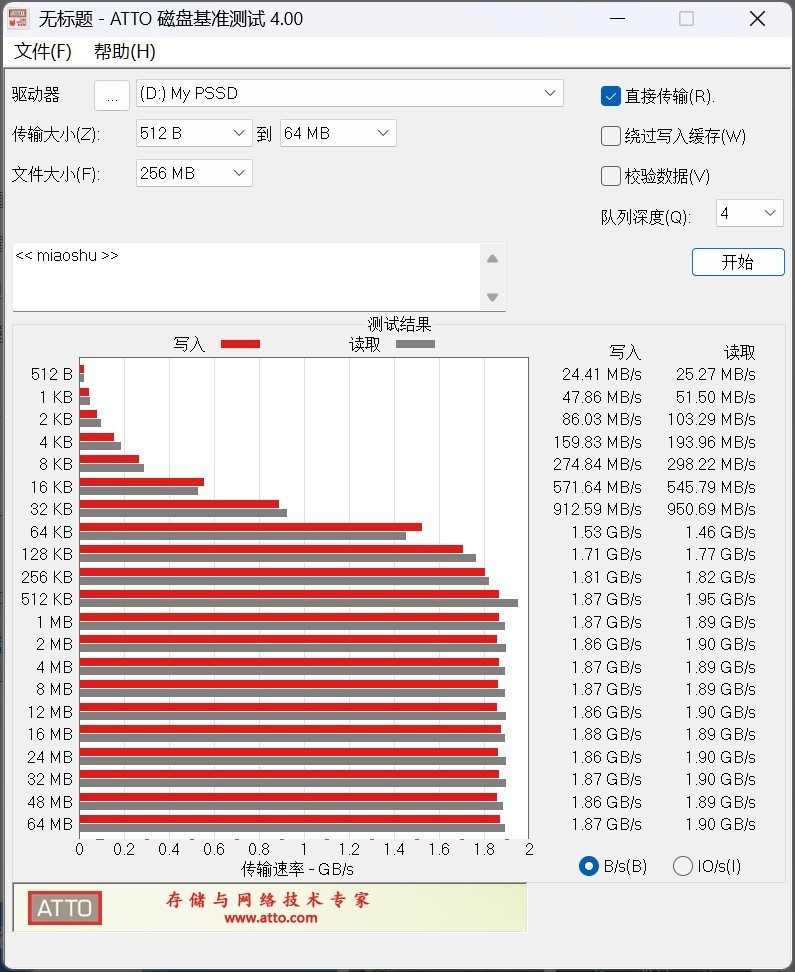Viewport: 795px width, 972px height.
Task: Click the 1.71 GB/s write value
Action: tap(606, 554)
